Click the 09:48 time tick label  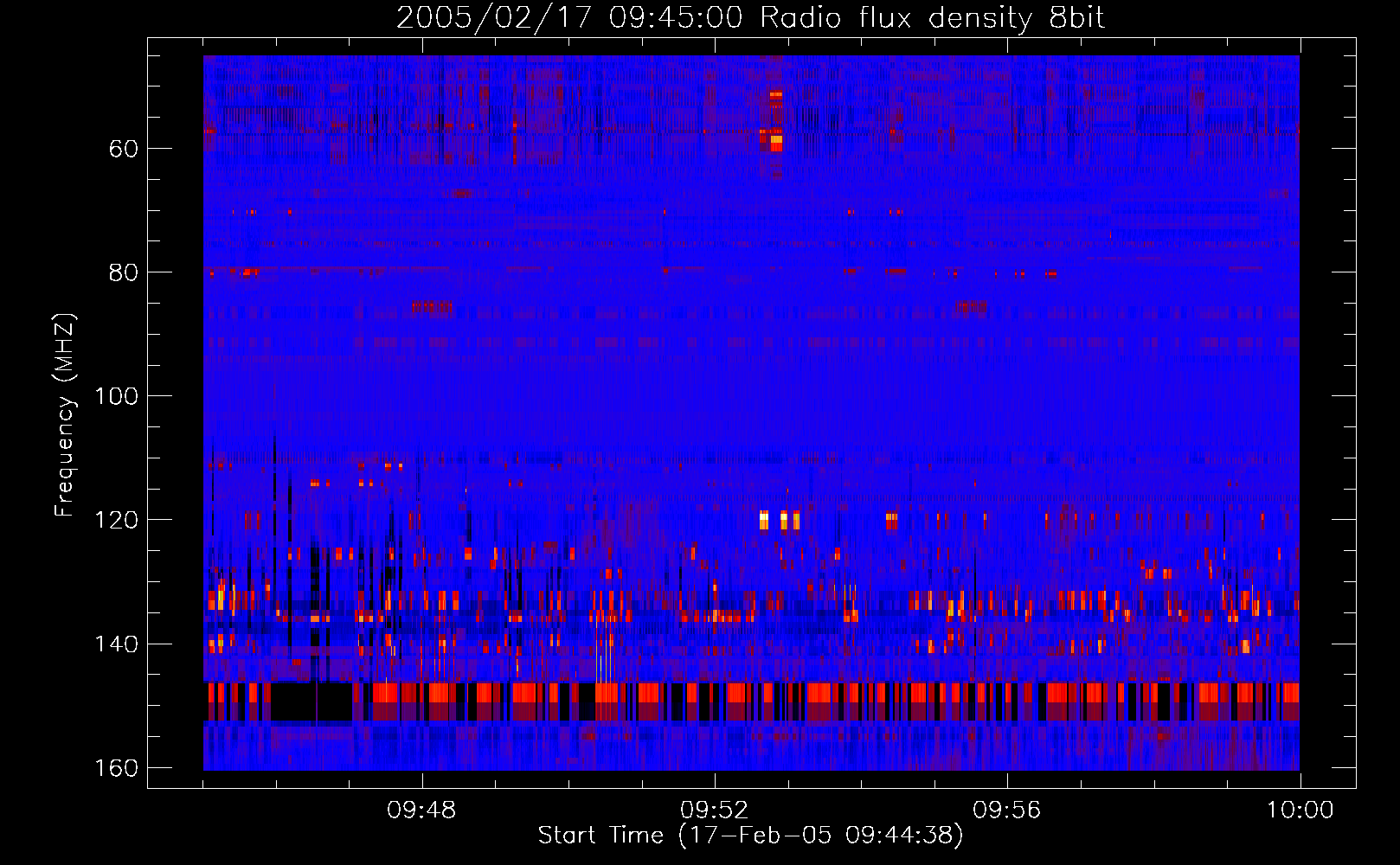(x=421, y=811)
